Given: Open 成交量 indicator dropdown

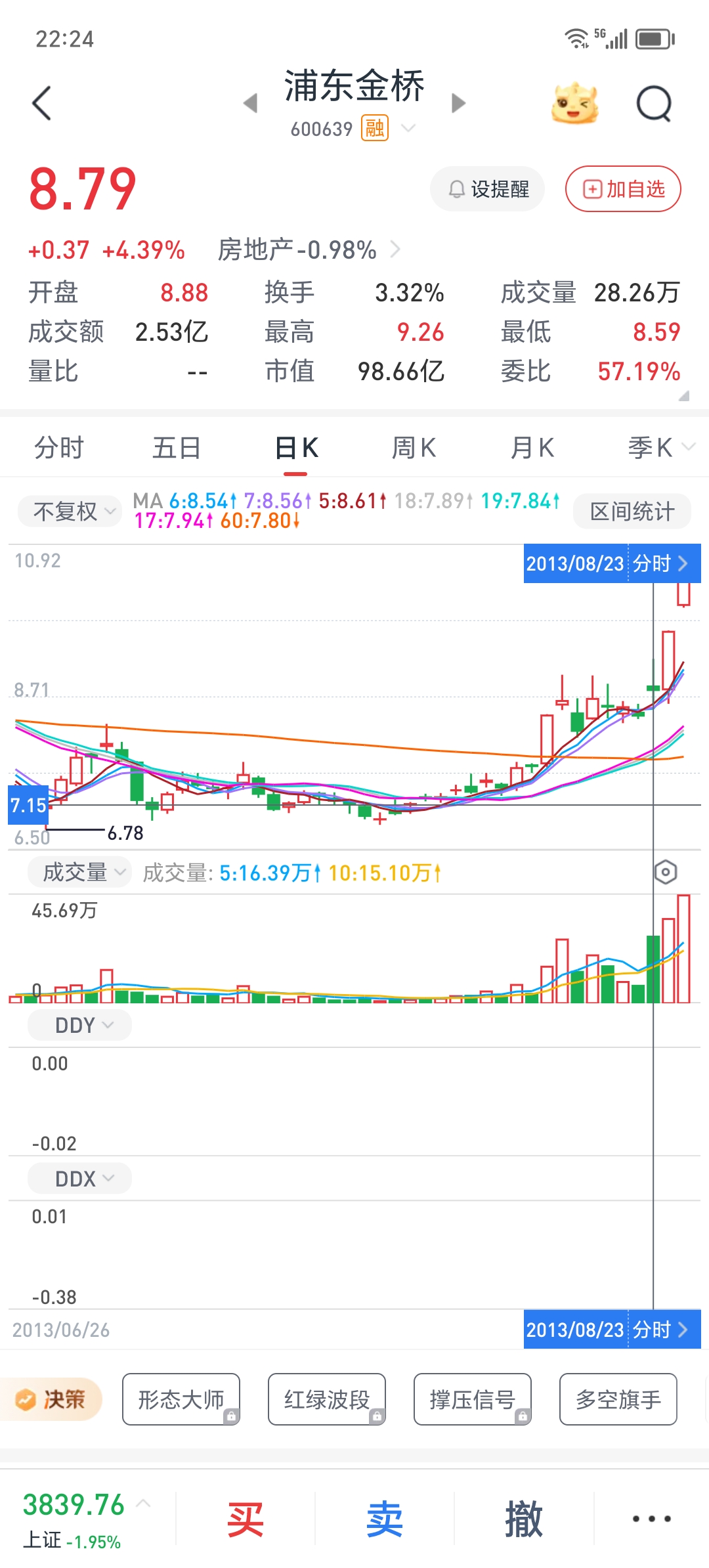Looking at the screenshot, I should tap(79, 872).
